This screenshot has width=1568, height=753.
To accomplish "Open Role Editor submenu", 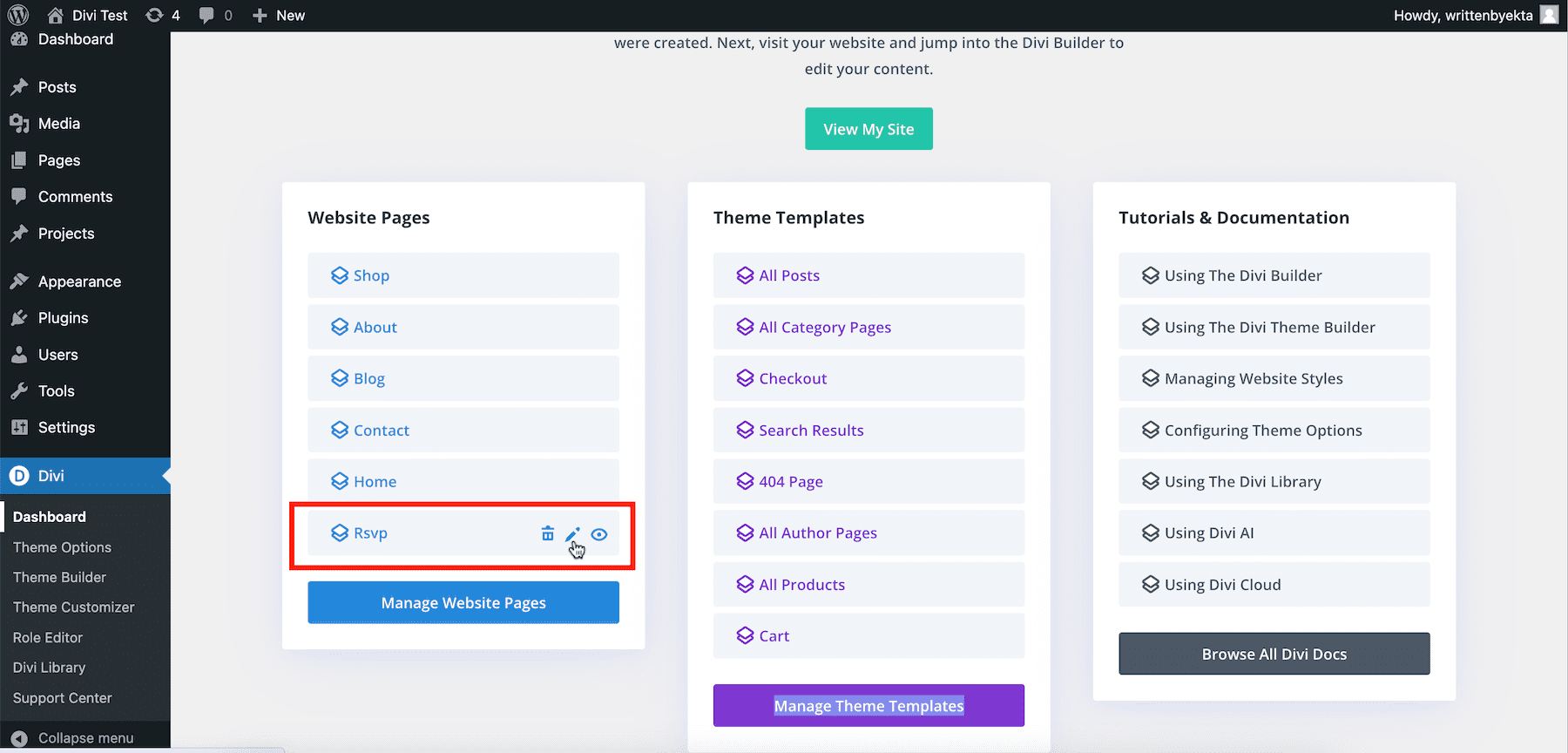I will (47, 638).
